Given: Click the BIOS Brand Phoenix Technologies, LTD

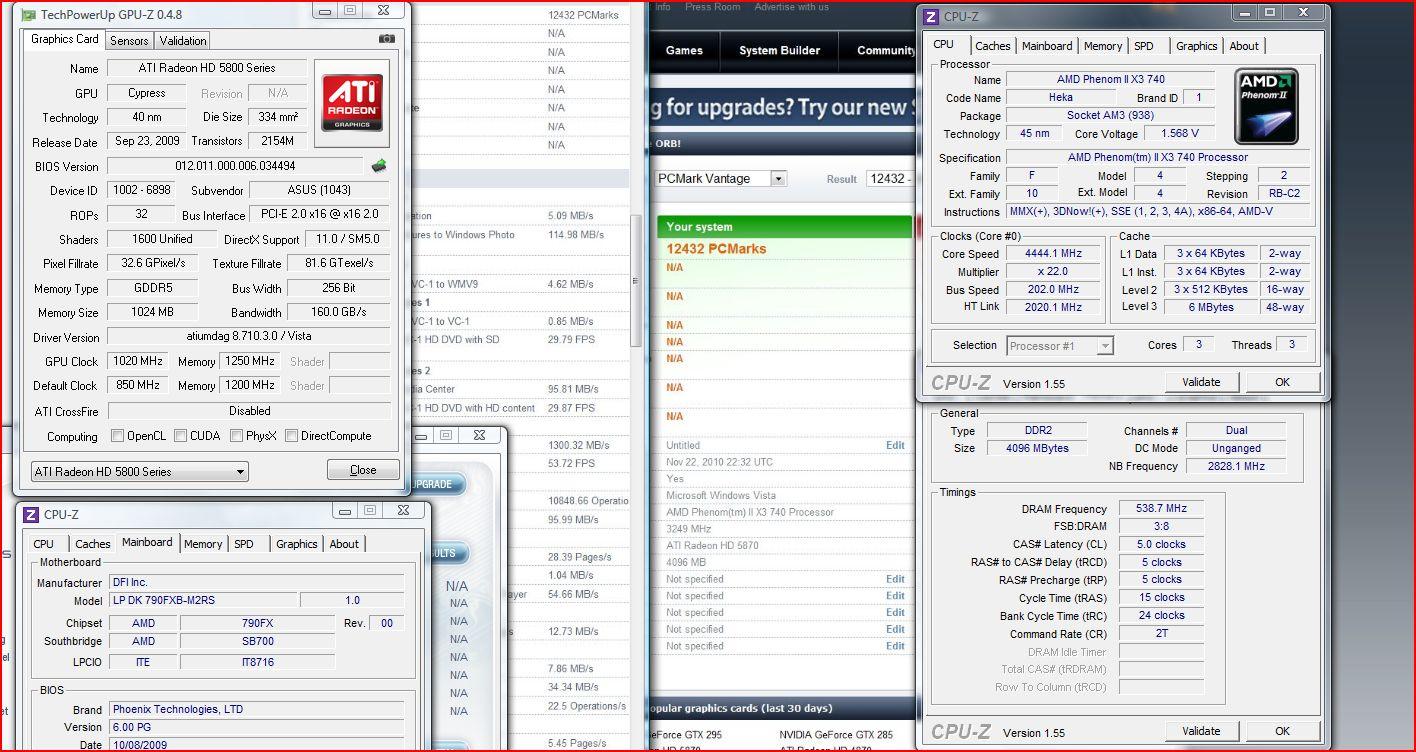Looking at the screenshot, I should pyautogui.click(x=256, y=709).
